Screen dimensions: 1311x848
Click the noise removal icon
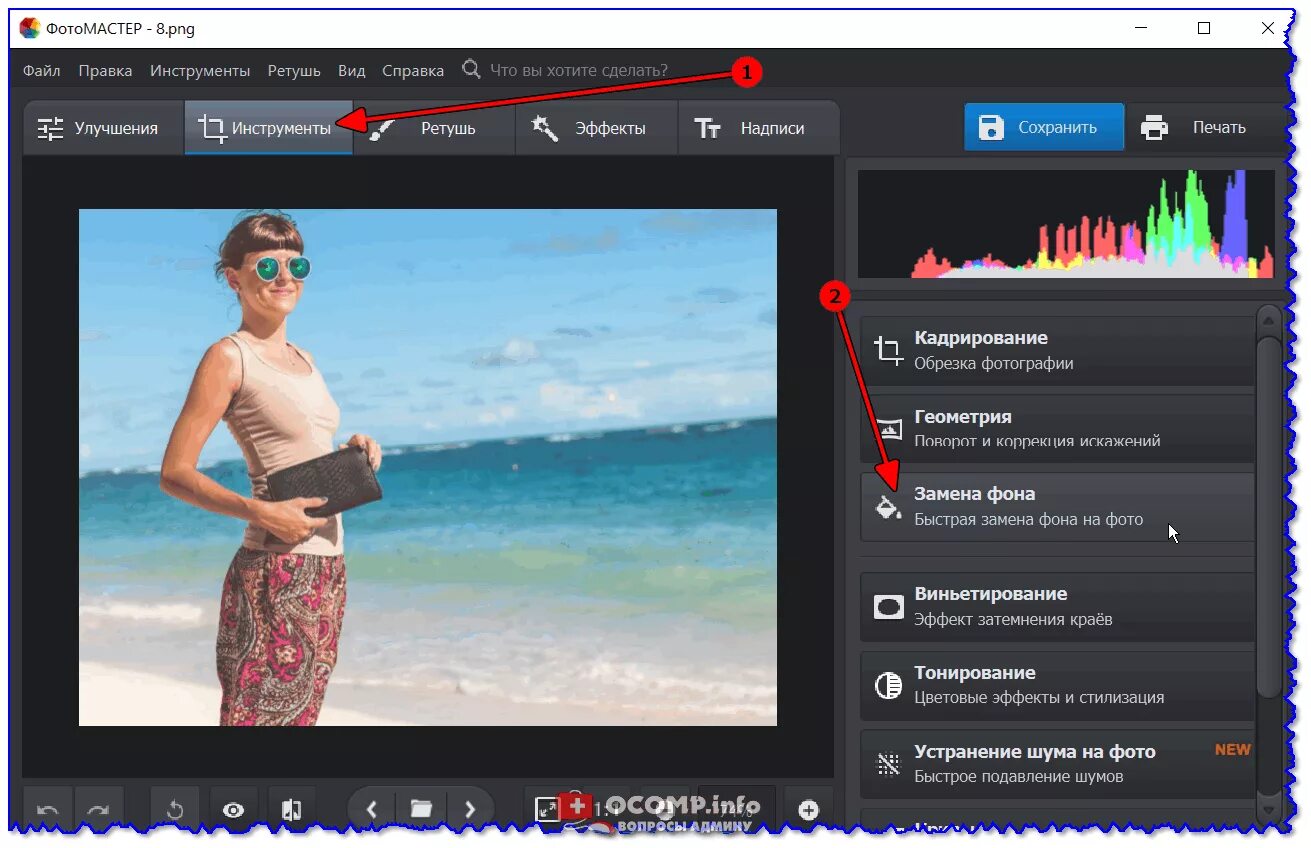[x=888, y=765]
